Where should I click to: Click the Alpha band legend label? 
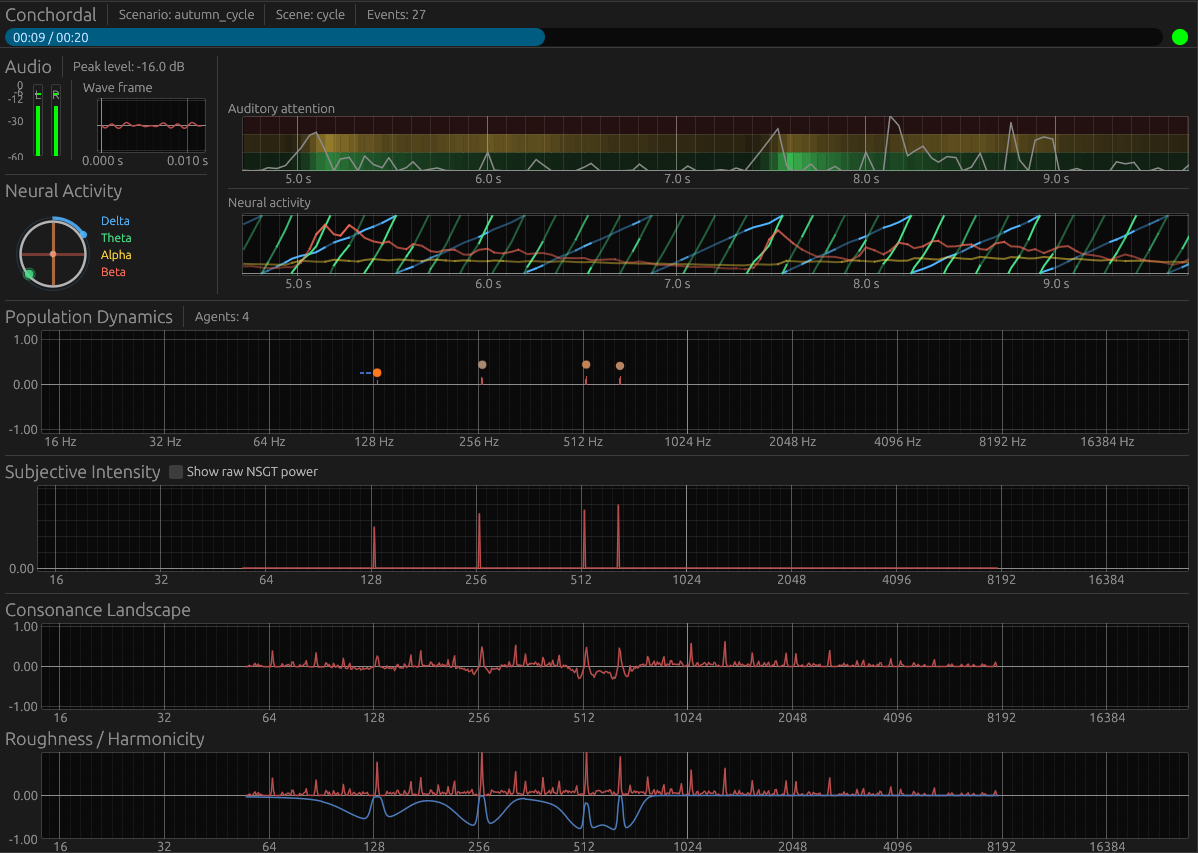116,255
